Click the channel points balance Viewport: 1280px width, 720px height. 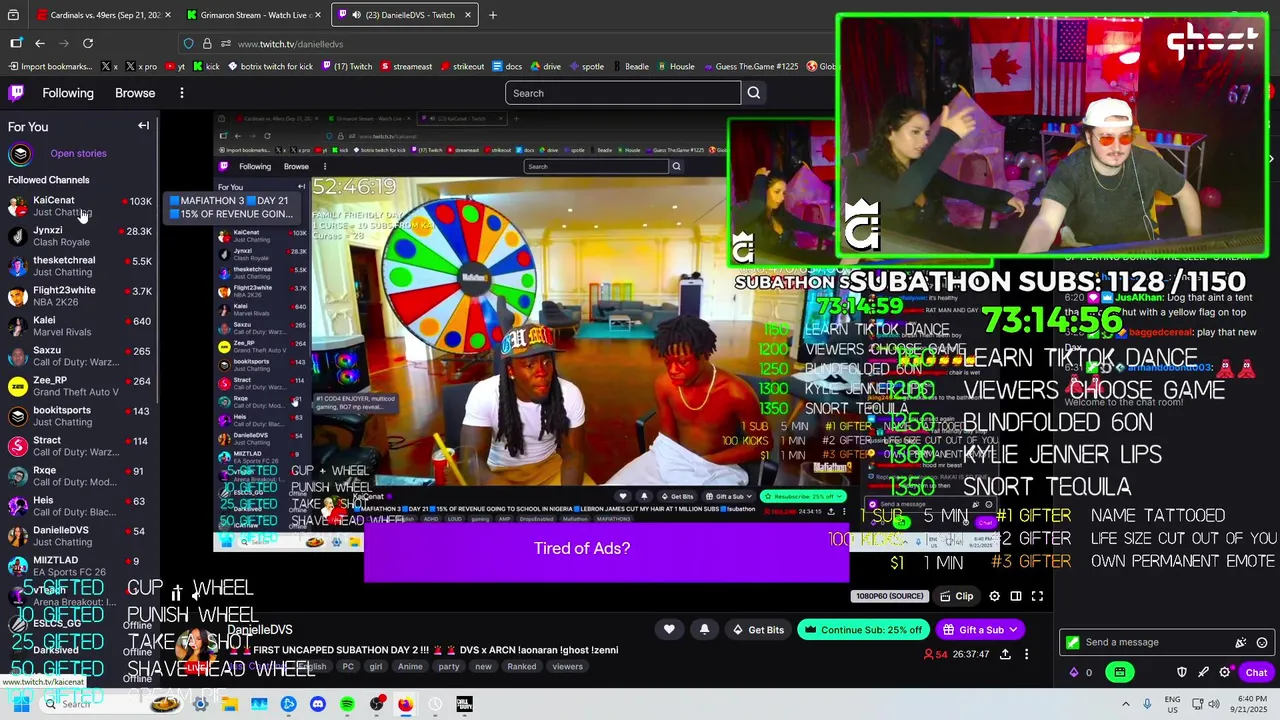[1082, 672]
